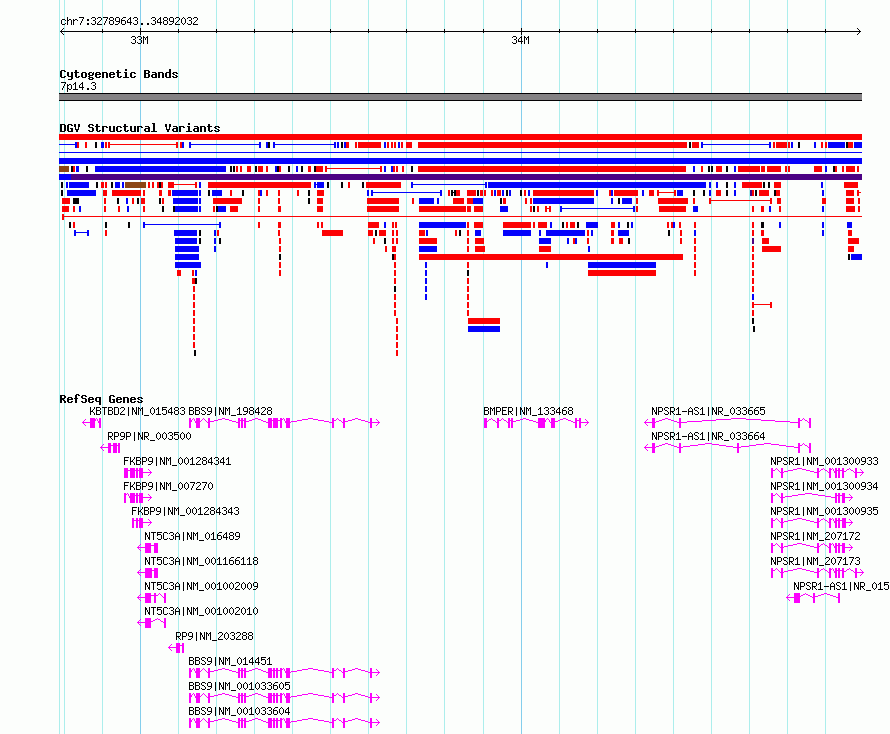Image resolution: width=890 pixels, height=734 pixels.
Task: Open NPSR1-AS1|NR_033665 transcript label
Action: pyautogui.click(x=708, y=411)
